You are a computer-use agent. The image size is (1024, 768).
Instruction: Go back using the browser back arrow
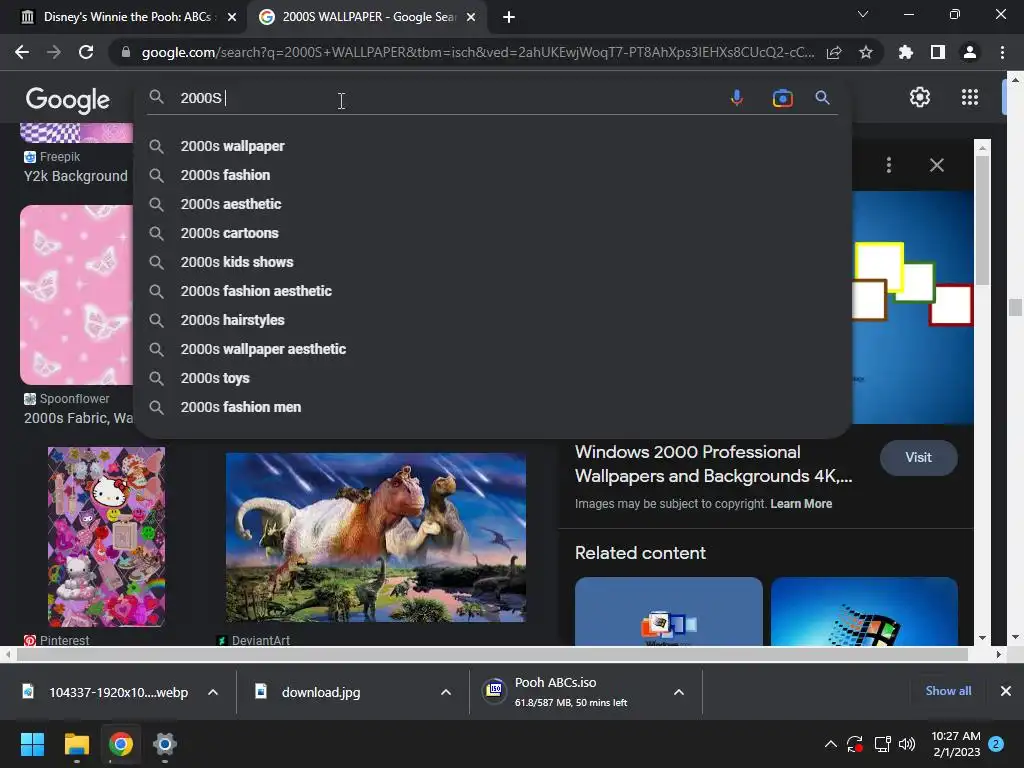click(x=22, y=52)
